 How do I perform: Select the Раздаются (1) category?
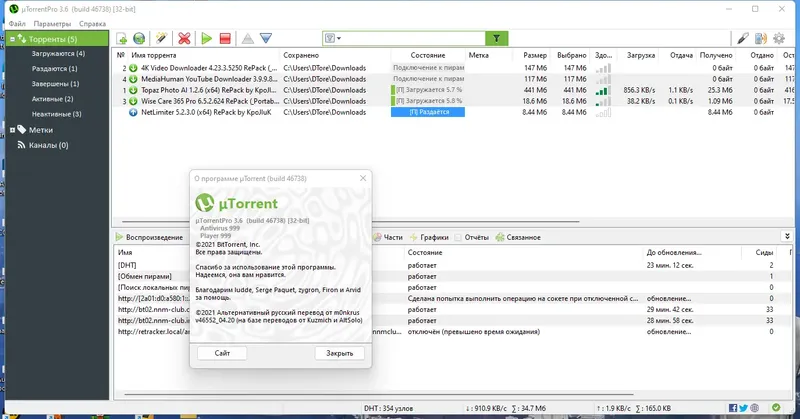pyautogui.click(x=55, y=68)
